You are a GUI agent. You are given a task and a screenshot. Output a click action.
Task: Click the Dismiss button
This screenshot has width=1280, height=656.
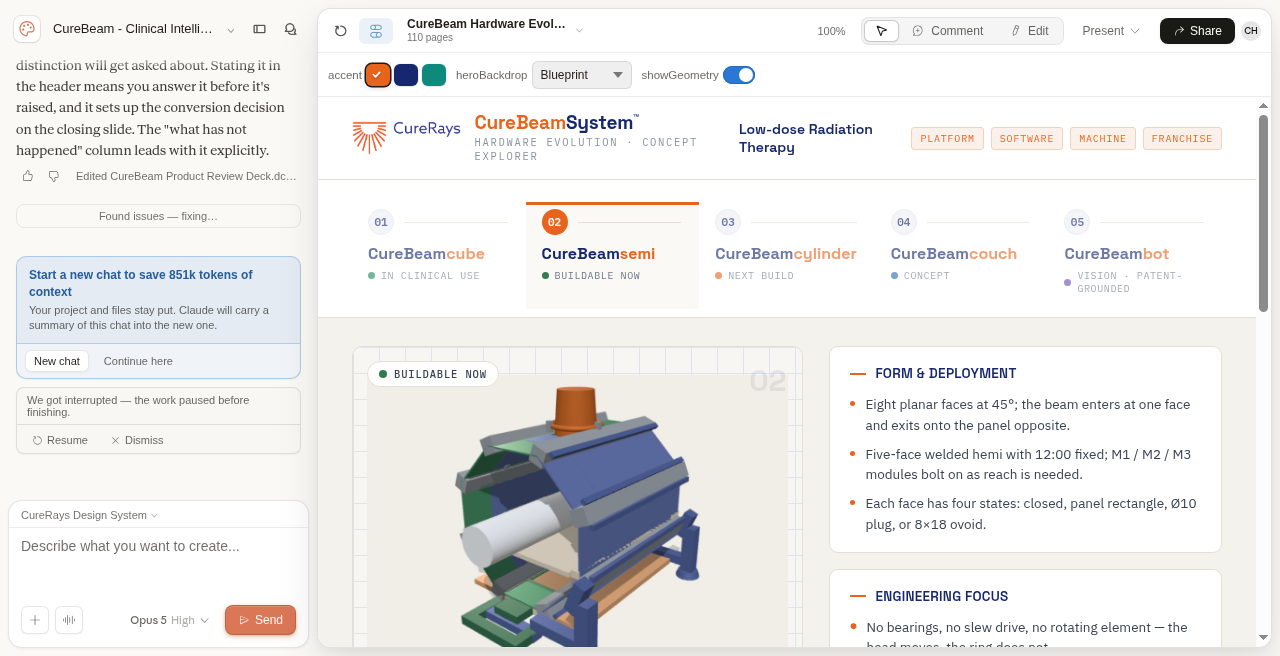[x=137, y=440]
